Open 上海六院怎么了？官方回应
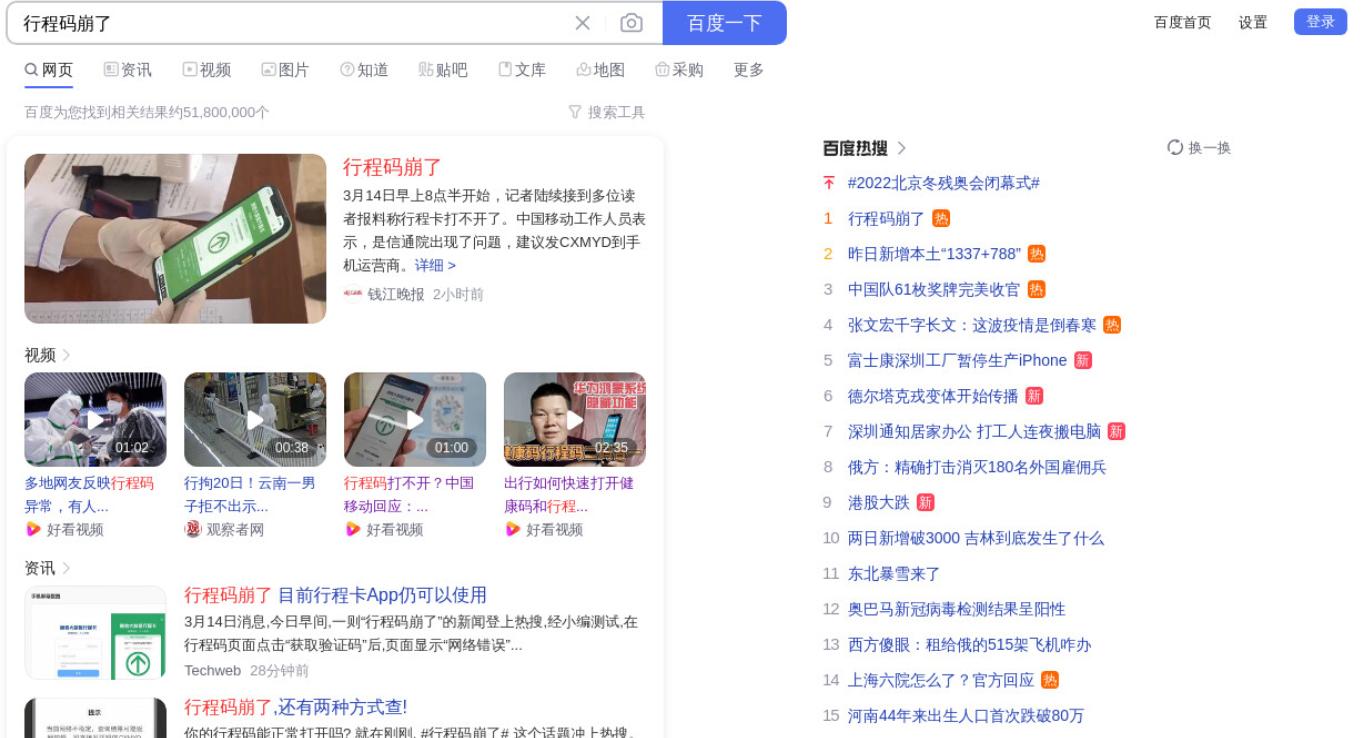Image resolution: width=1366 pixels, height=738 pixels. [x=941, y=680]
